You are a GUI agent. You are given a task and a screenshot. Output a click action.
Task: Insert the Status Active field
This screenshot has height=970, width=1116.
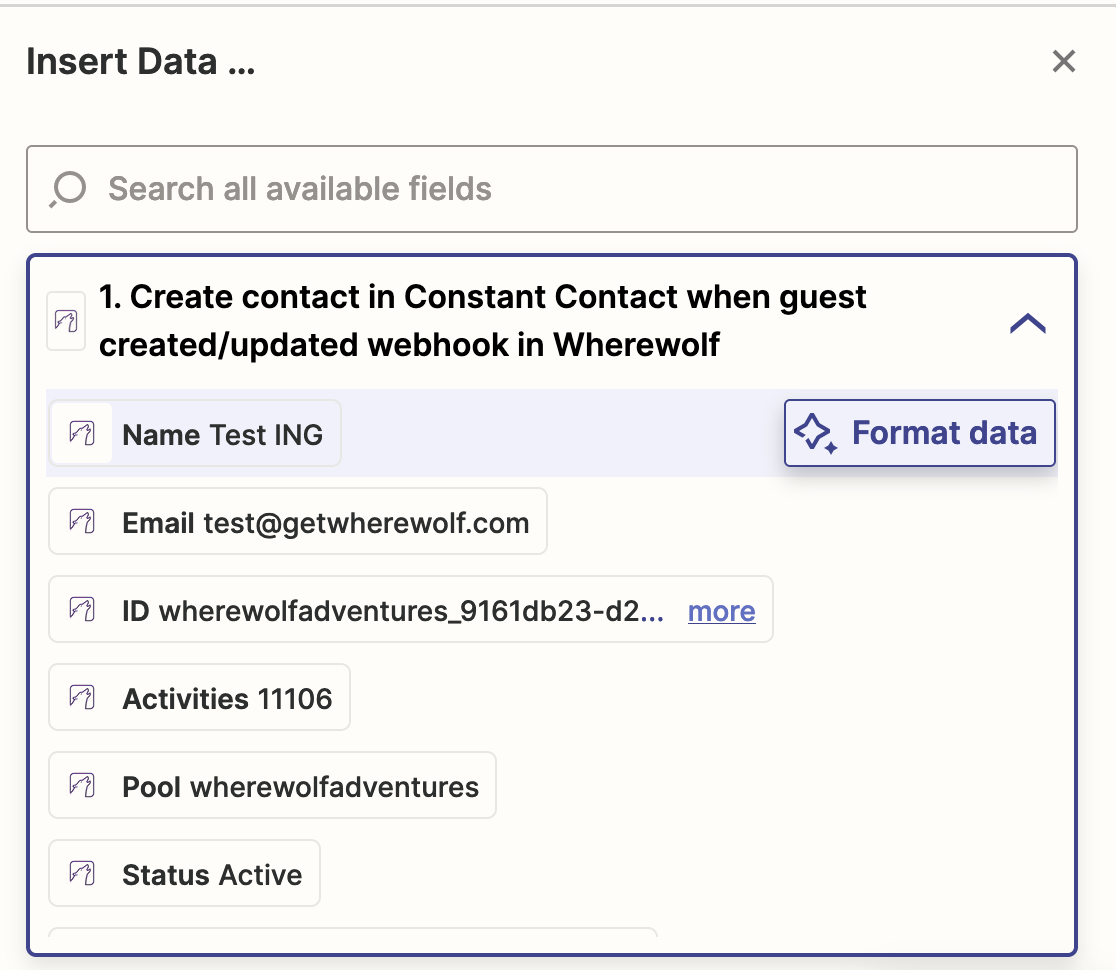pyautogui.click(x=184, y=874)
